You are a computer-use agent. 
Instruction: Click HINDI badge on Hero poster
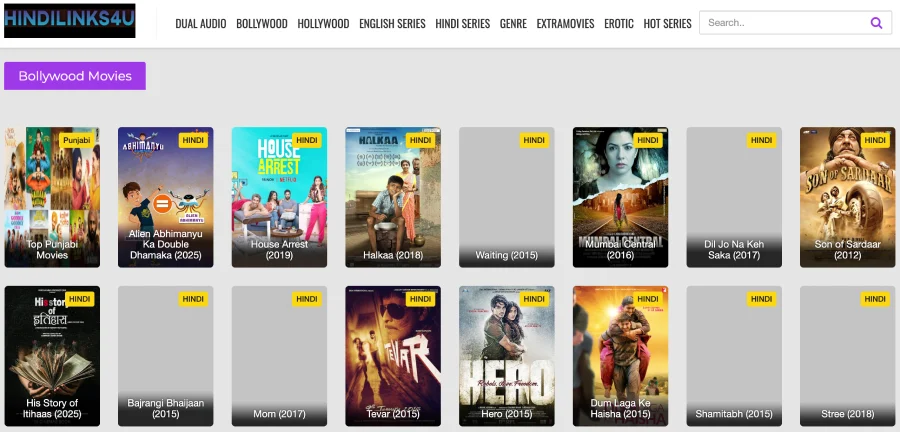tap(534, 299)
